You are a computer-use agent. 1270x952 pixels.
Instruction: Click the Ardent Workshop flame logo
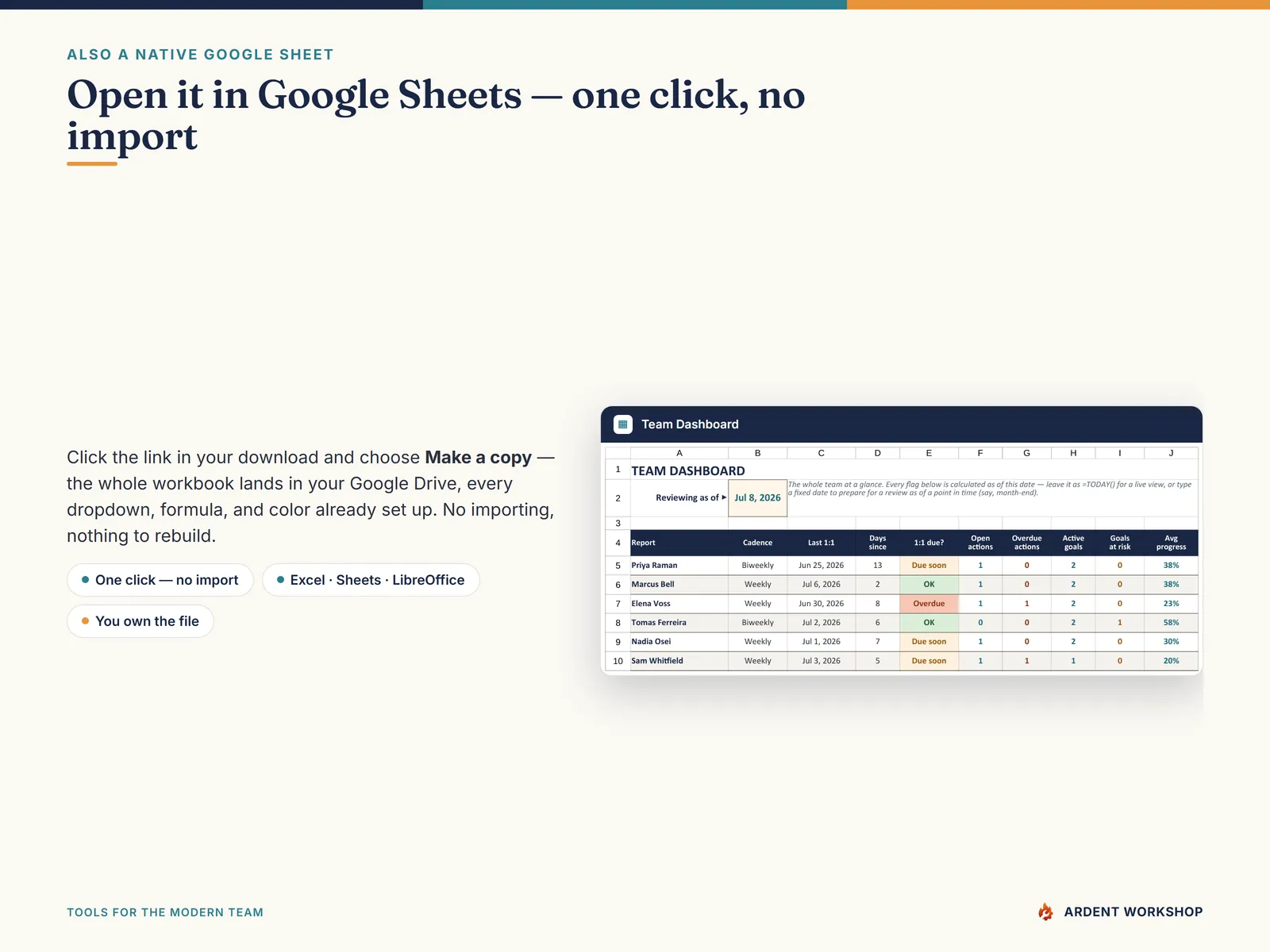click(x=1046, y=912)
